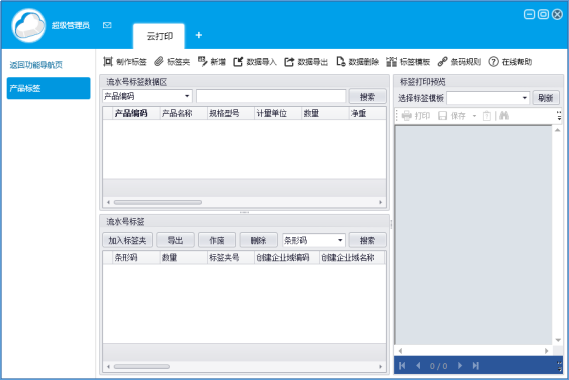
Task: Click horizontal scrollbar of lower label table
Action: [x=142, y=366]
